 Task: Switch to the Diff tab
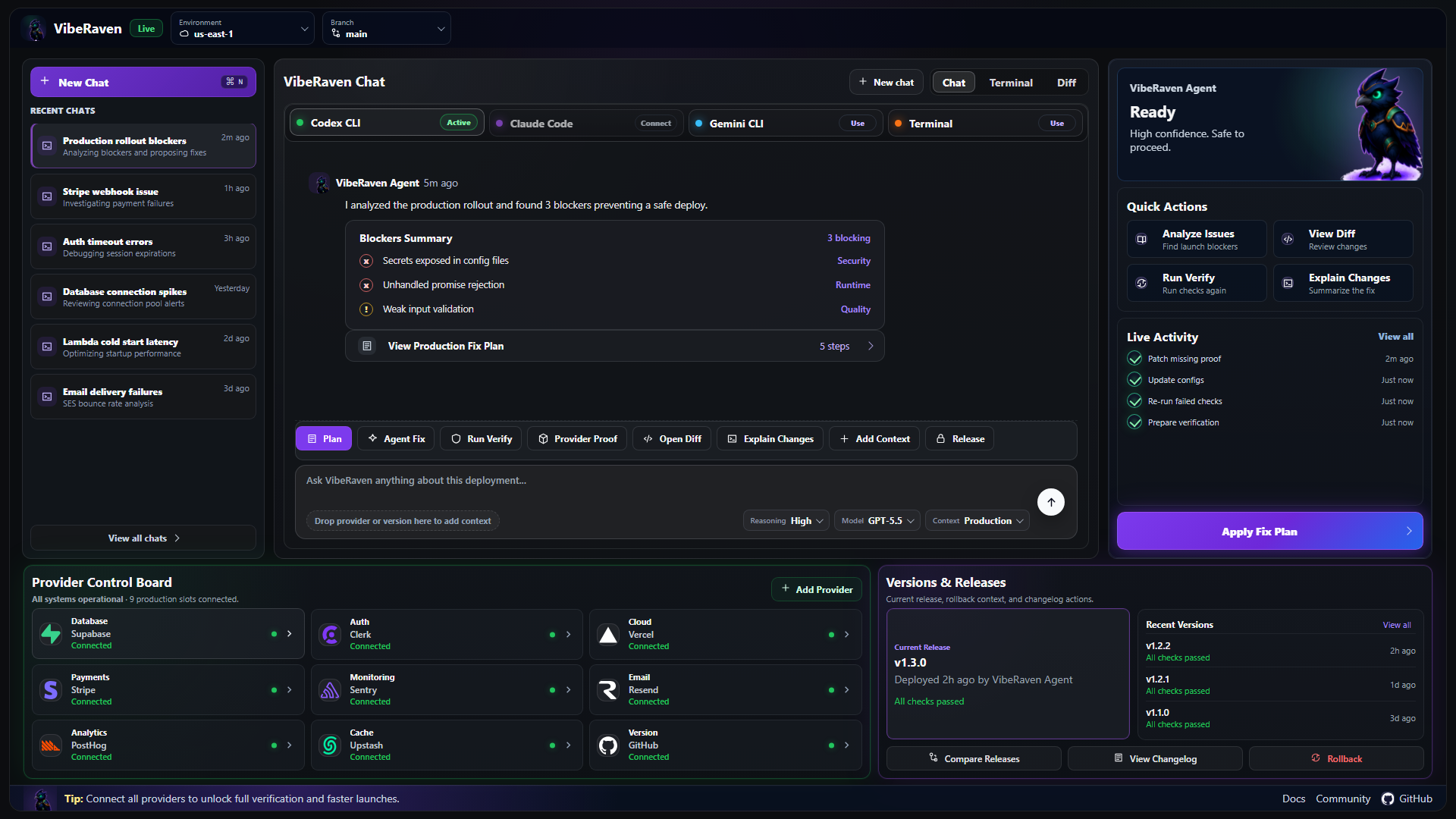pos(1066,83)
